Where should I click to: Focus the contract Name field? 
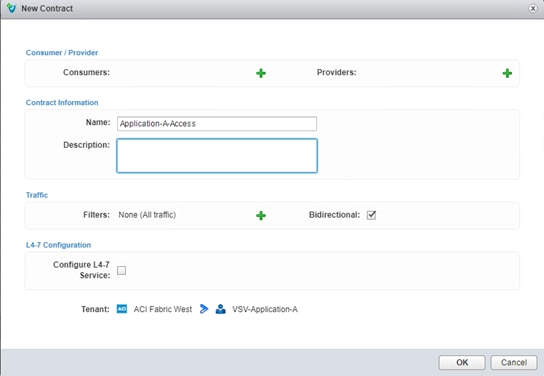217,124
